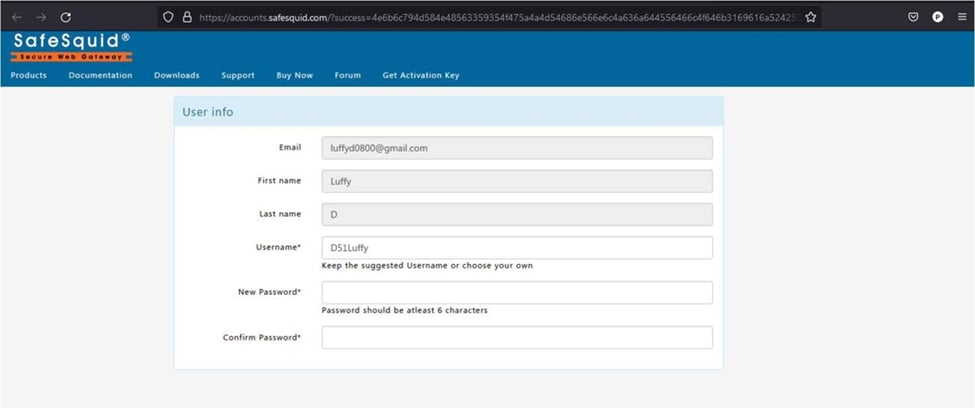Viewport: 975px width, 408px height.
Task: Open the Firefox account profile icon
Action: (938, 17)
